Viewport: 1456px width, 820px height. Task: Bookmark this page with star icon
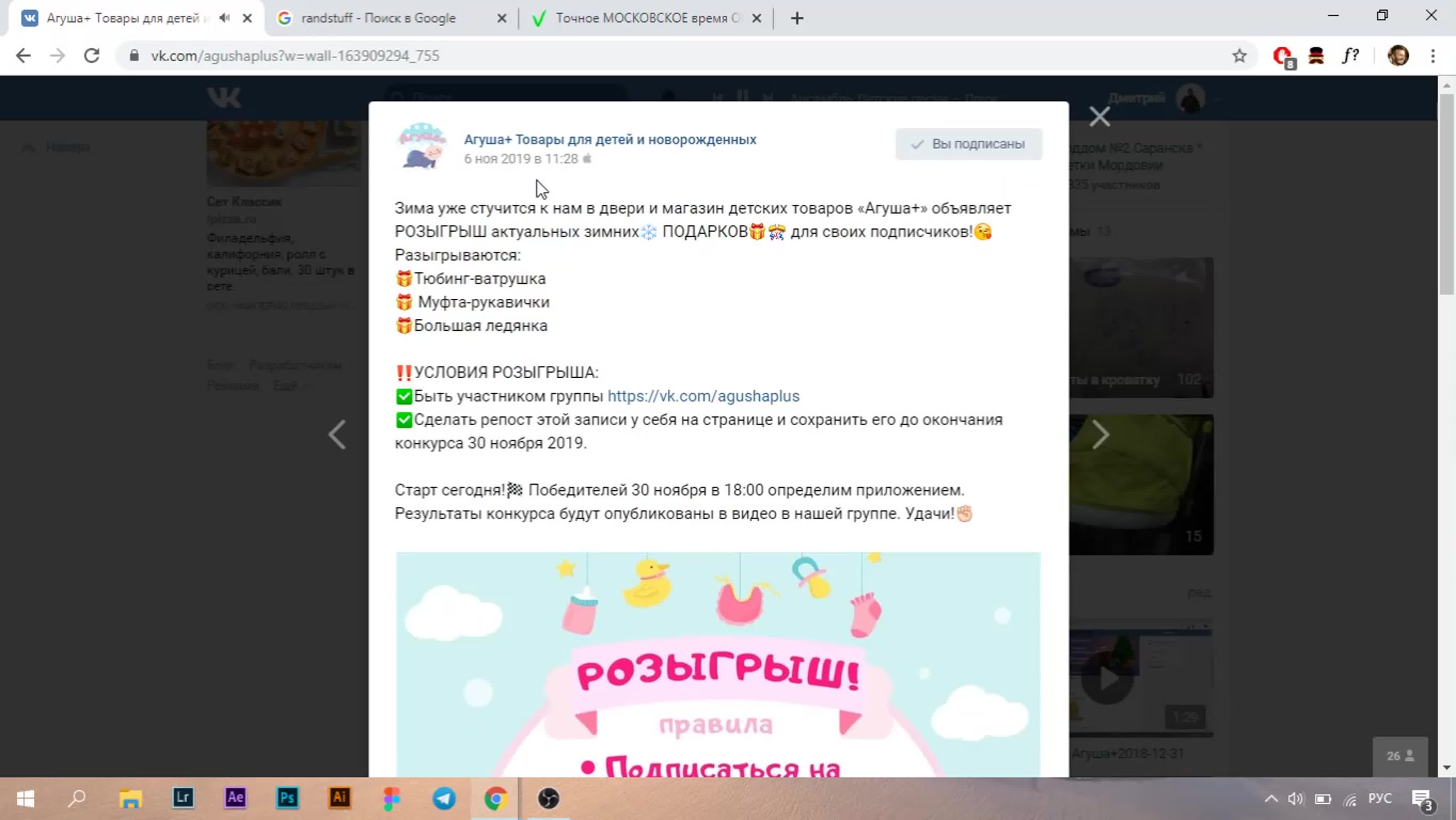coord(1239,55)
